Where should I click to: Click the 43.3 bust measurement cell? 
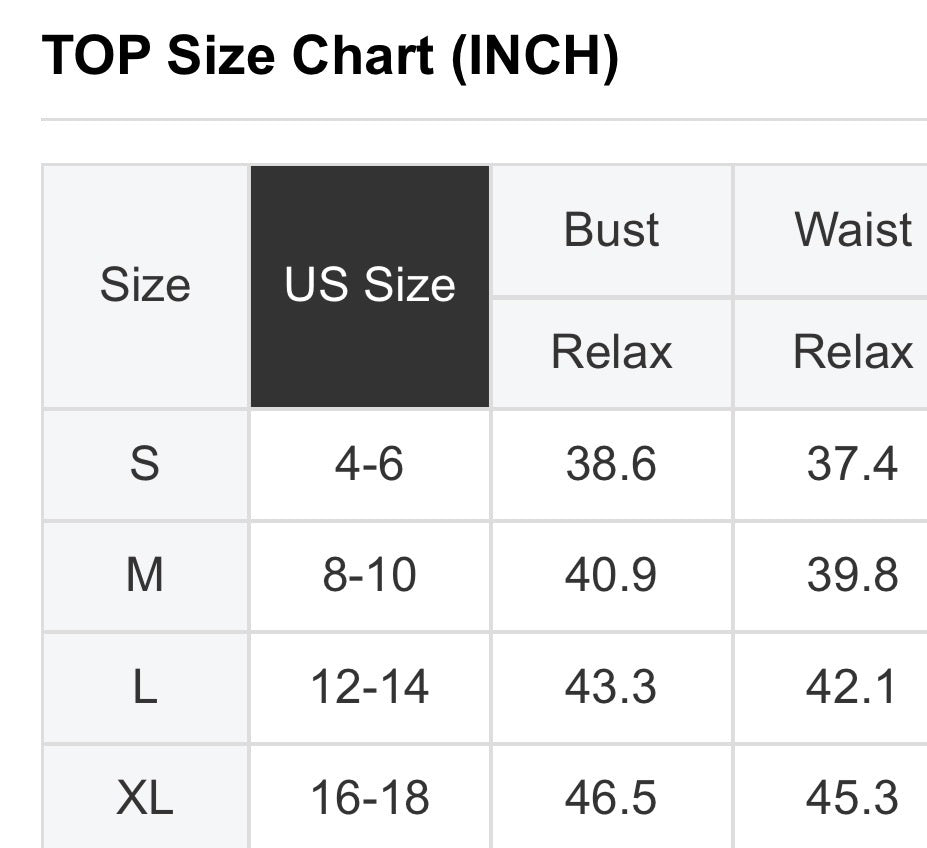click(x=611, y=688)
